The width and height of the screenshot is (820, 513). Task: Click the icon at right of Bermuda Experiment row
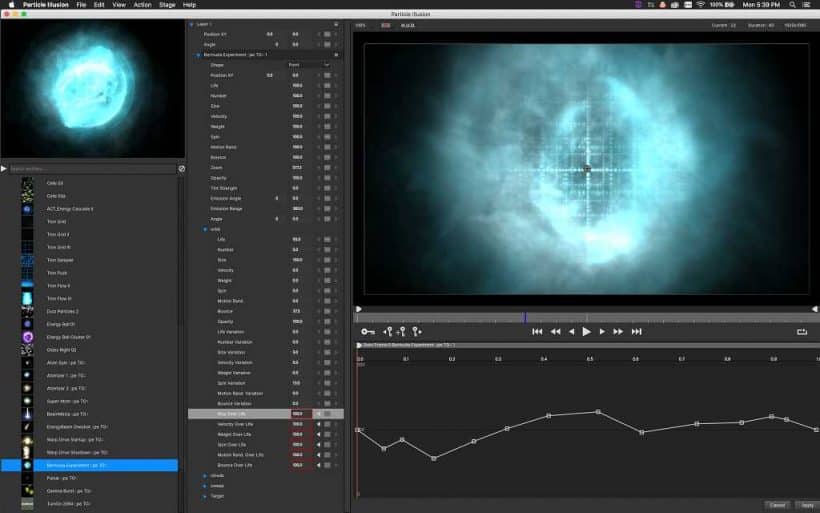click(336, 54)
